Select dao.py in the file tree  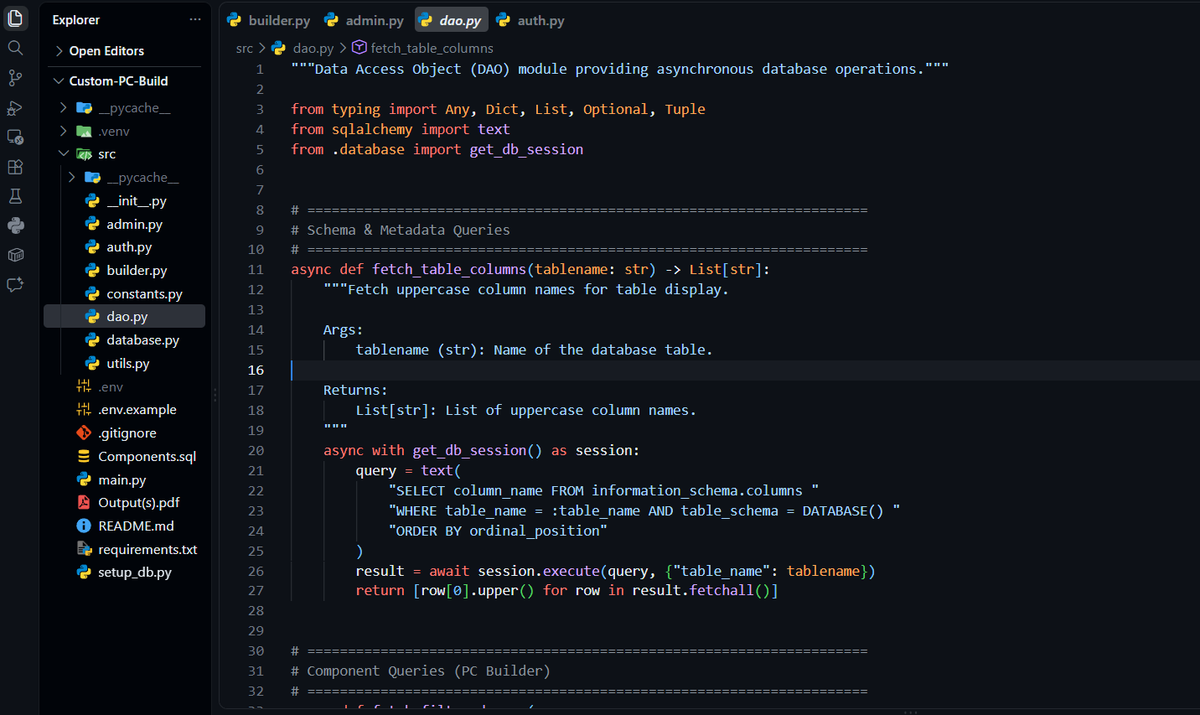tap(125, 317)
